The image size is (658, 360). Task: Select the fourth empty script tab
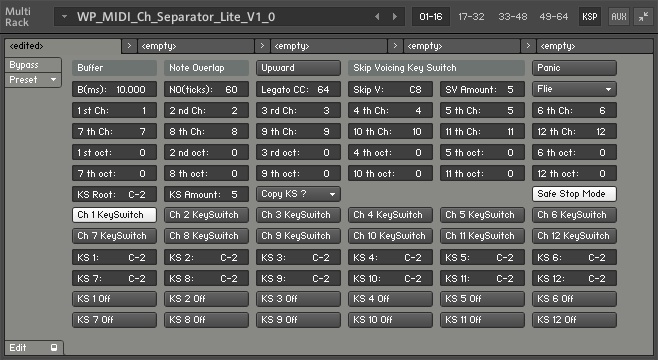click(462, 46)
